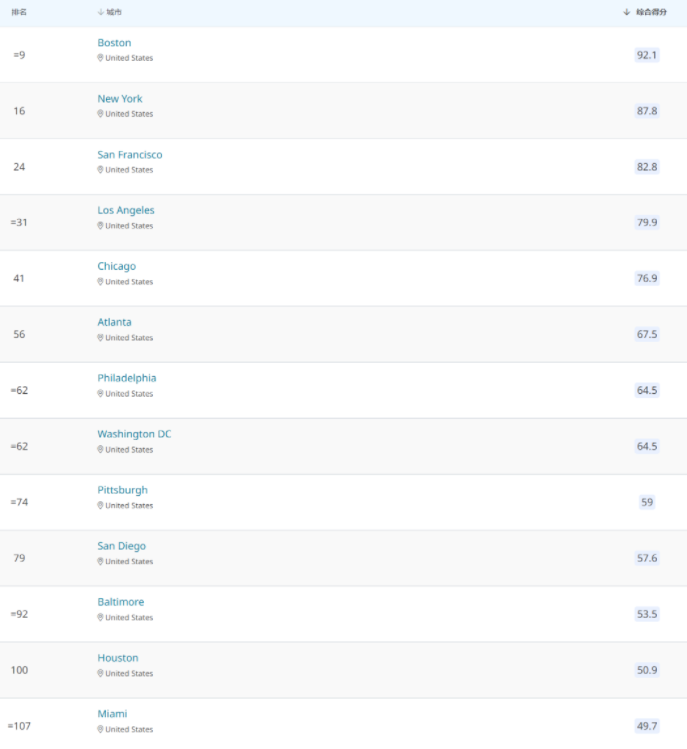This screenshot has height=749, width=687.
Task: Click the location pin icon under Atlanta
Action: coord(100,338)
